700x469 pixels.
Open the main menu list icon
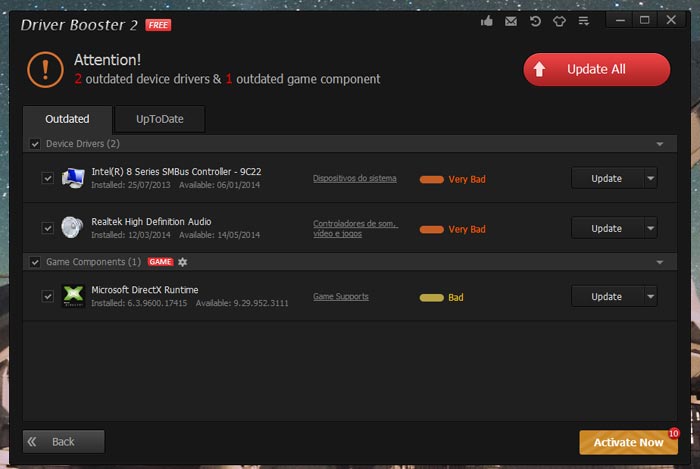[x=583, y=21]
